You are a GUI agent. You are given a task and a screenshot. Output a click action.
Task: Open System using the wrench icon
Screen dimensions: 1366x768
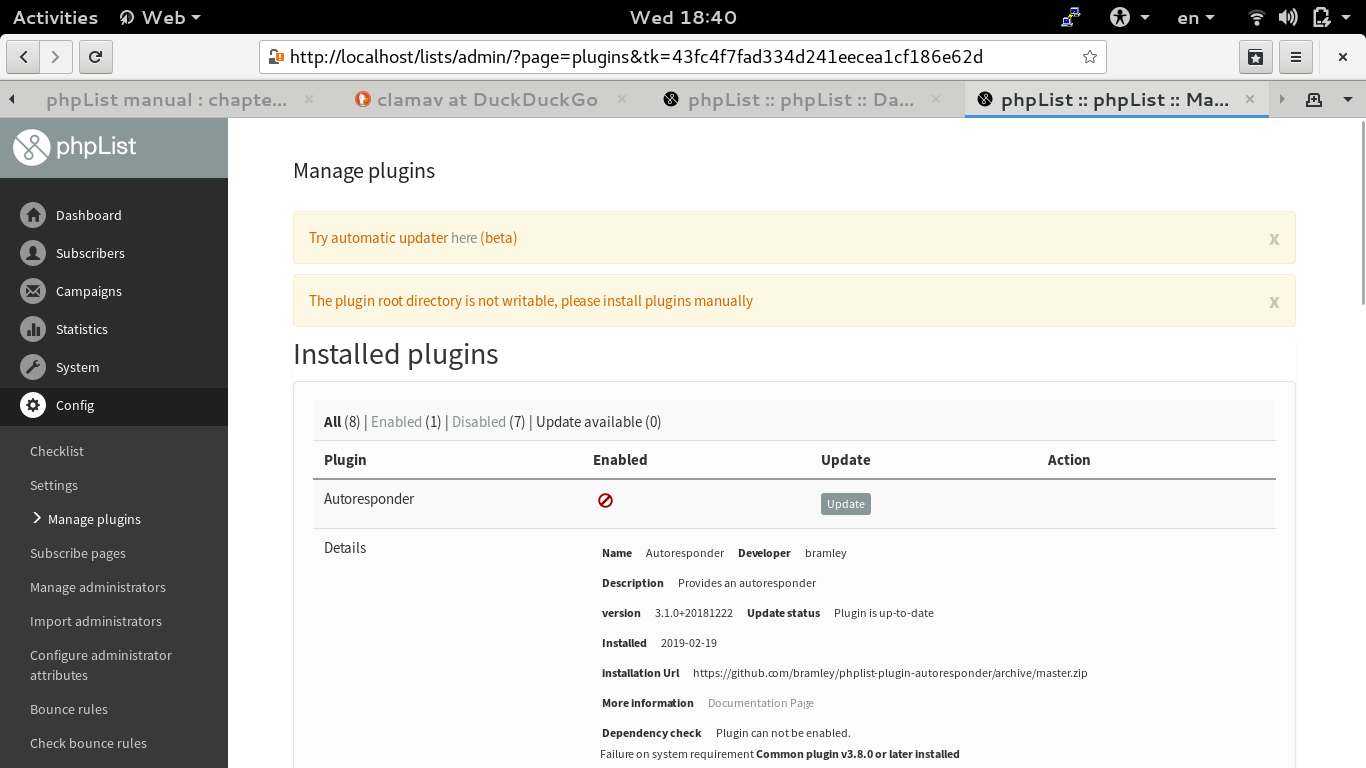(33, 367)
